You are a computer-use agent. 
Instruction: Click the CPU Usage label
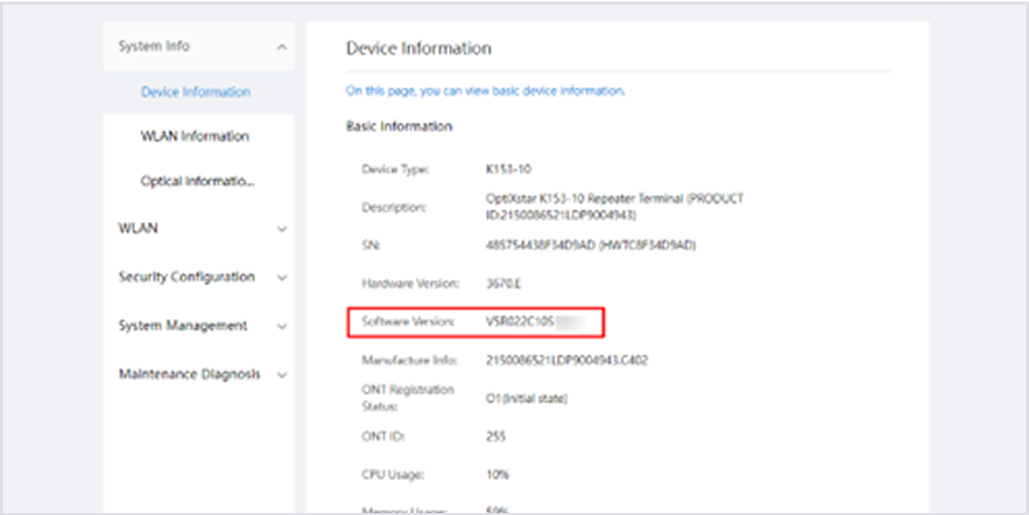coord(392,474)
